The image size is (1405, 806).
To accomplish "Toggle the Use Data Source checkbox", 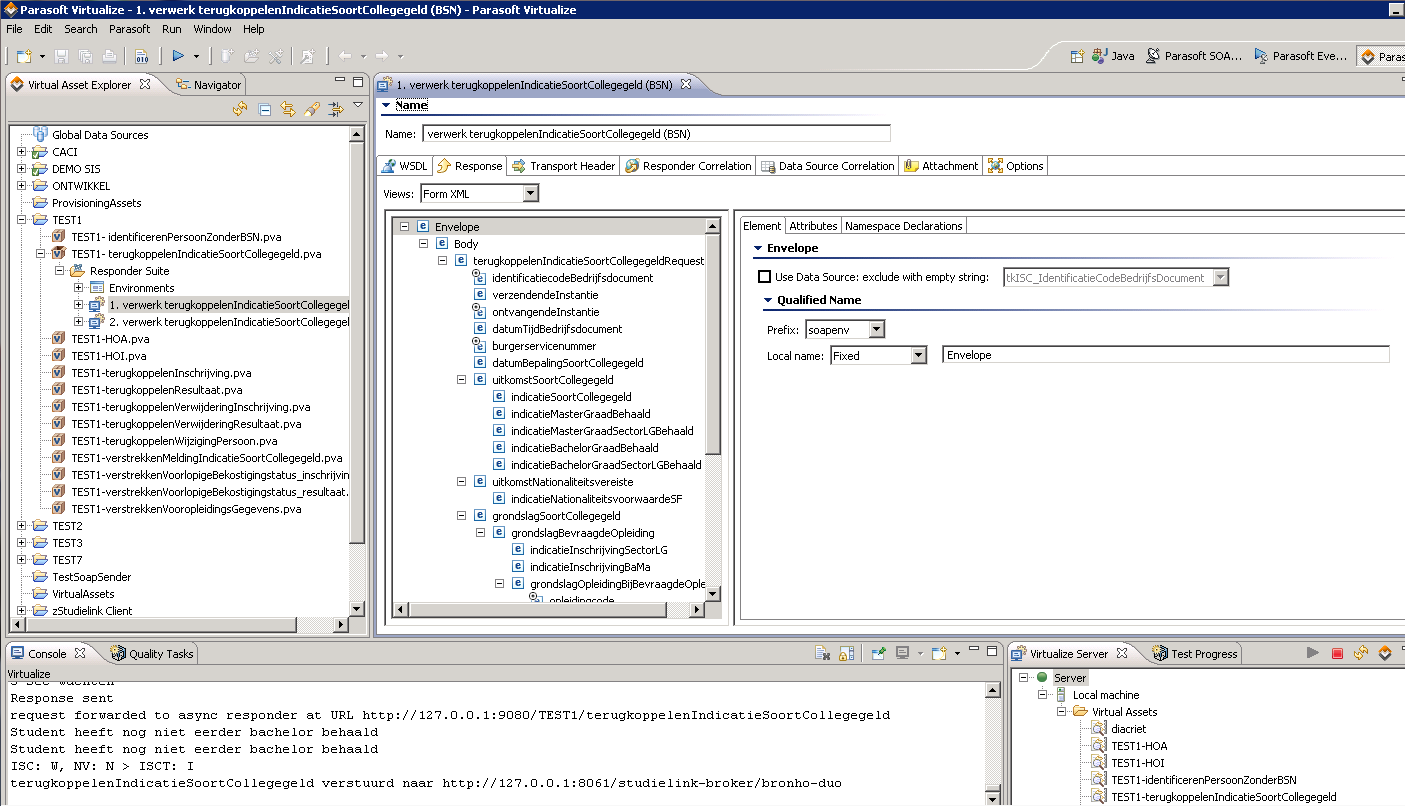I will point(764,277).
